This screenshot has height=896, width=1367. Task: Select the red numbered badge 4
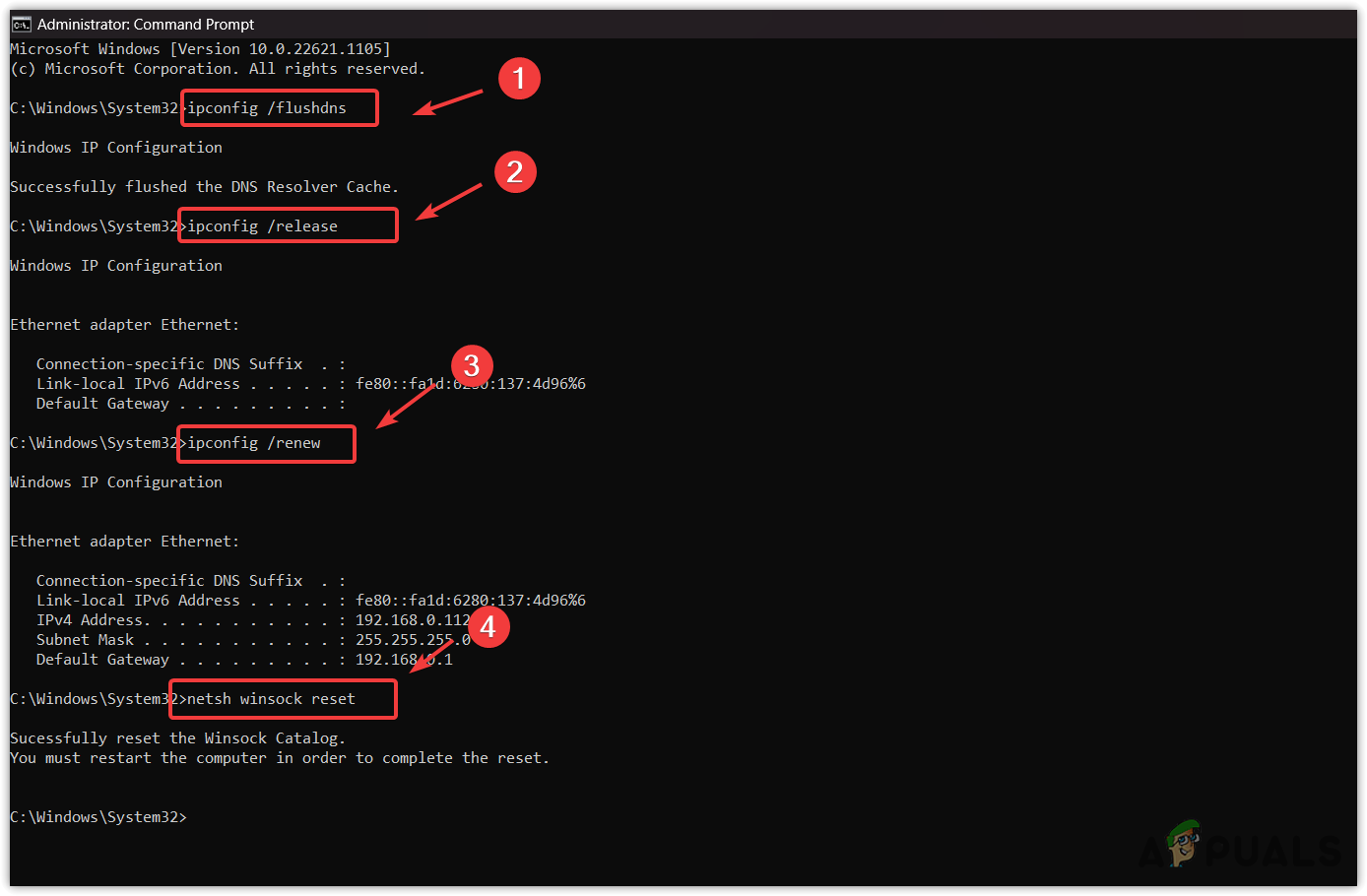[x=489, y=626]
